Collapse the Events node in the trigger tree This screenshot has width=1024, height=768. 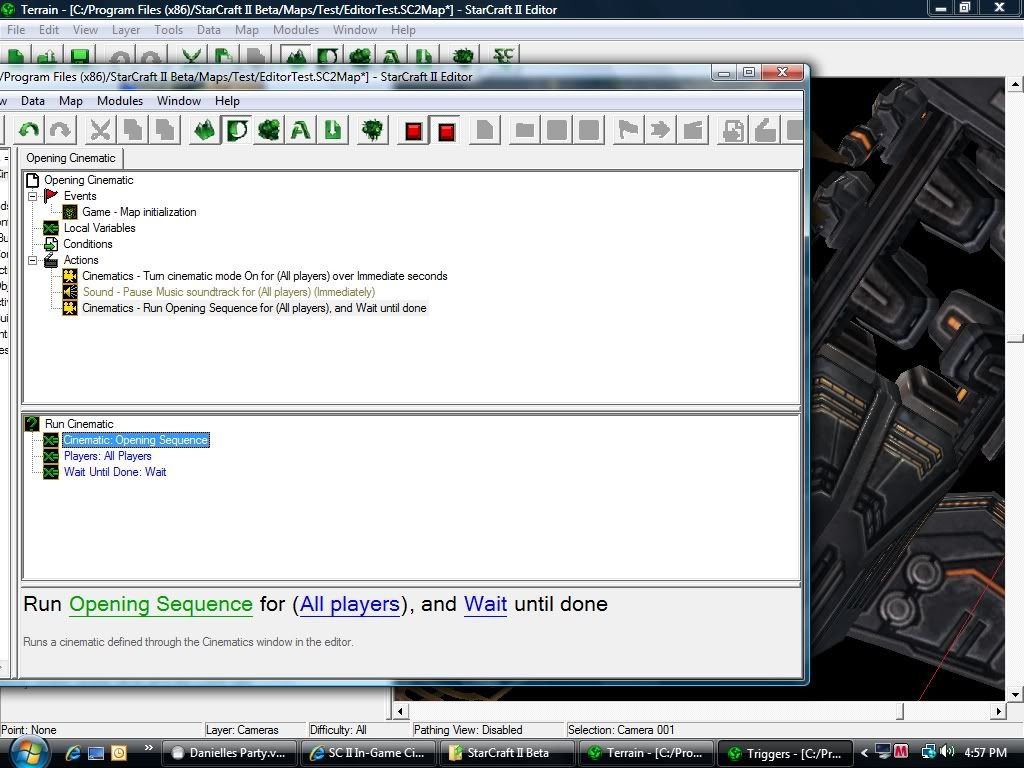(32, 196)
